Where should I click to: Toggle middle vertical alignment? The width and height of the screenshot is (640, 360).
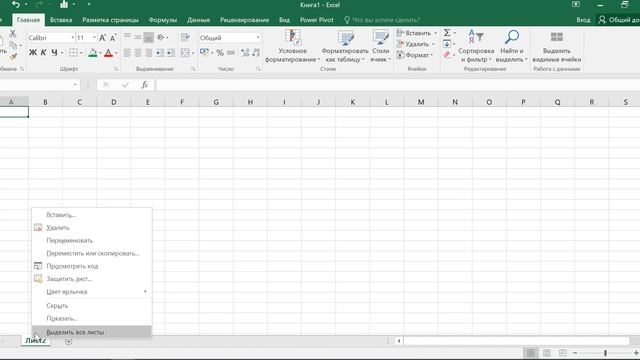click(138, 37)
